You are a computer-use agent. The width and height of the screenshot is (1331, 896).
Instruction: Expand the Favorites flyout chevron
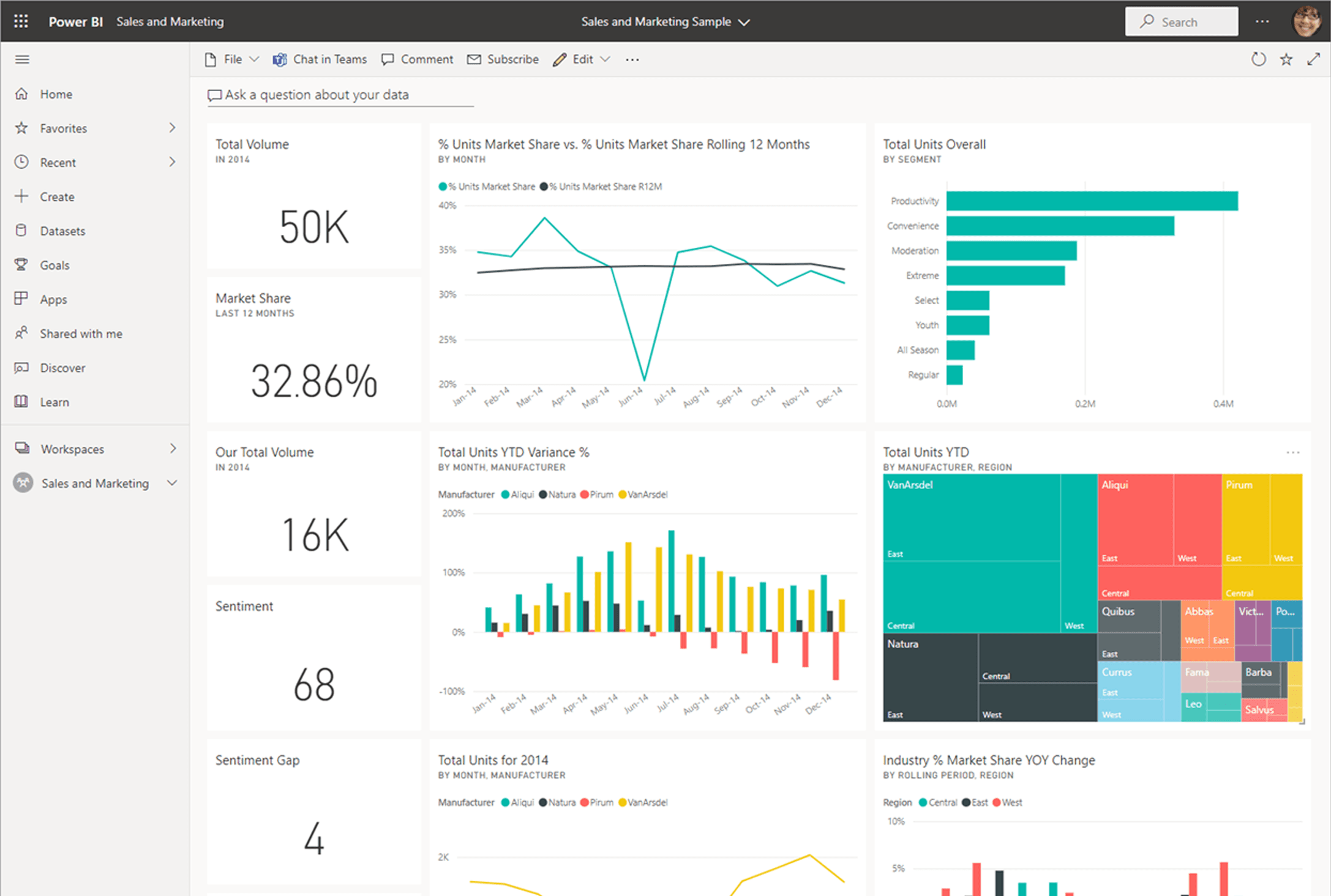(x=172, y=128)
